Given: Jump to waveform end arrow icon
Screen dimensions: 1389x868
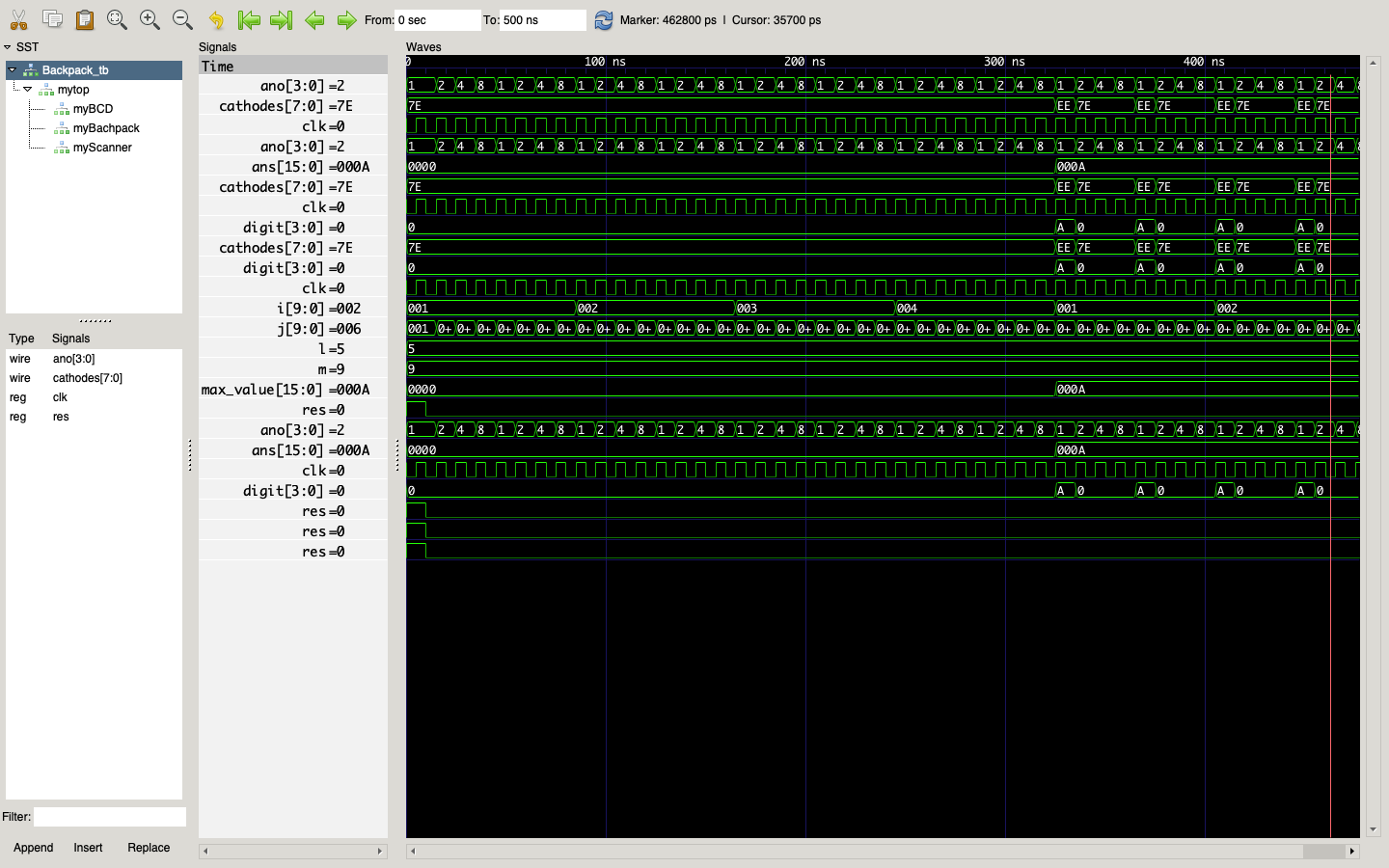Looking at the screenshot, I should [281, 19].
